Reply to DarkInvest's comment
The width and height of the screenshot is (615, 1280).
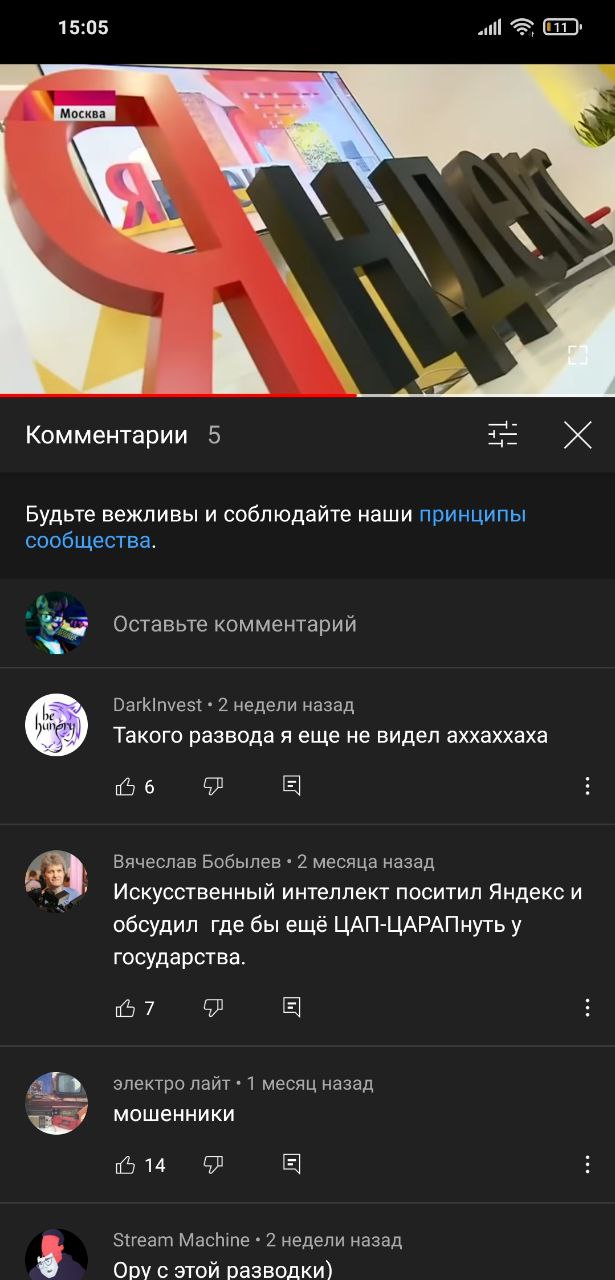pyautogui.click(x=292, y=786)
